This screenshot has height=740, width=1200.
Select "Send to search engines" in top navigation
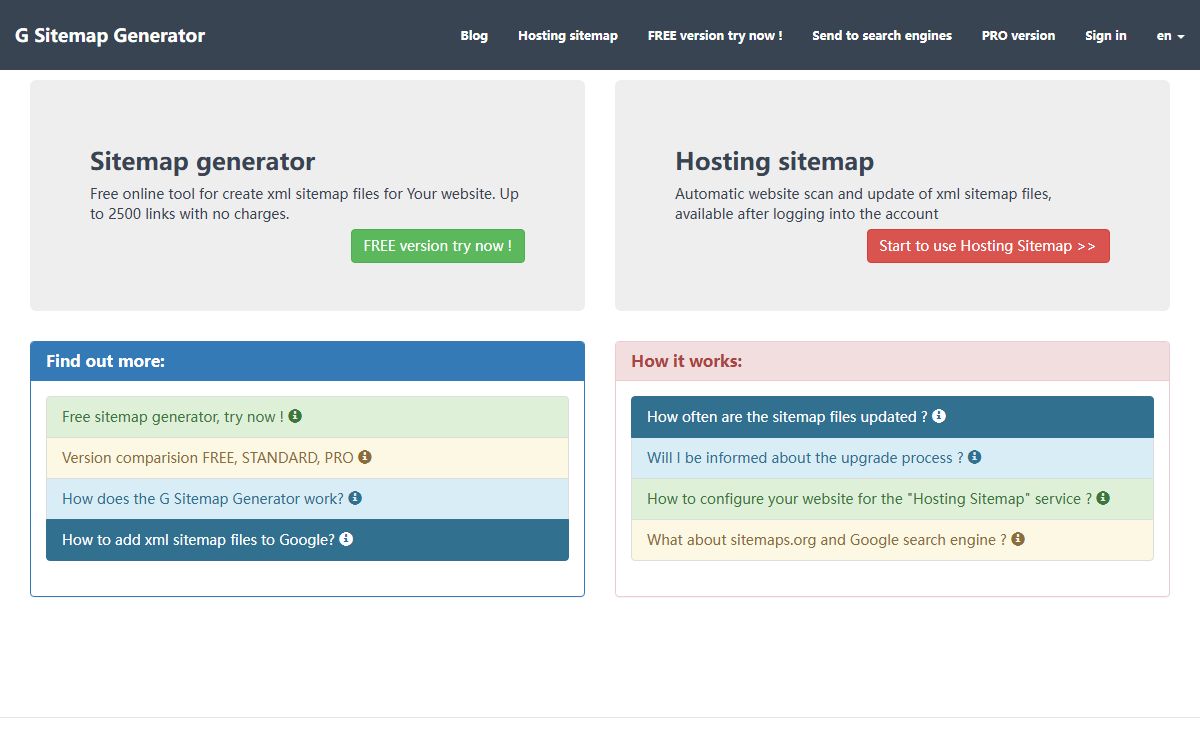tap(882, 35)
